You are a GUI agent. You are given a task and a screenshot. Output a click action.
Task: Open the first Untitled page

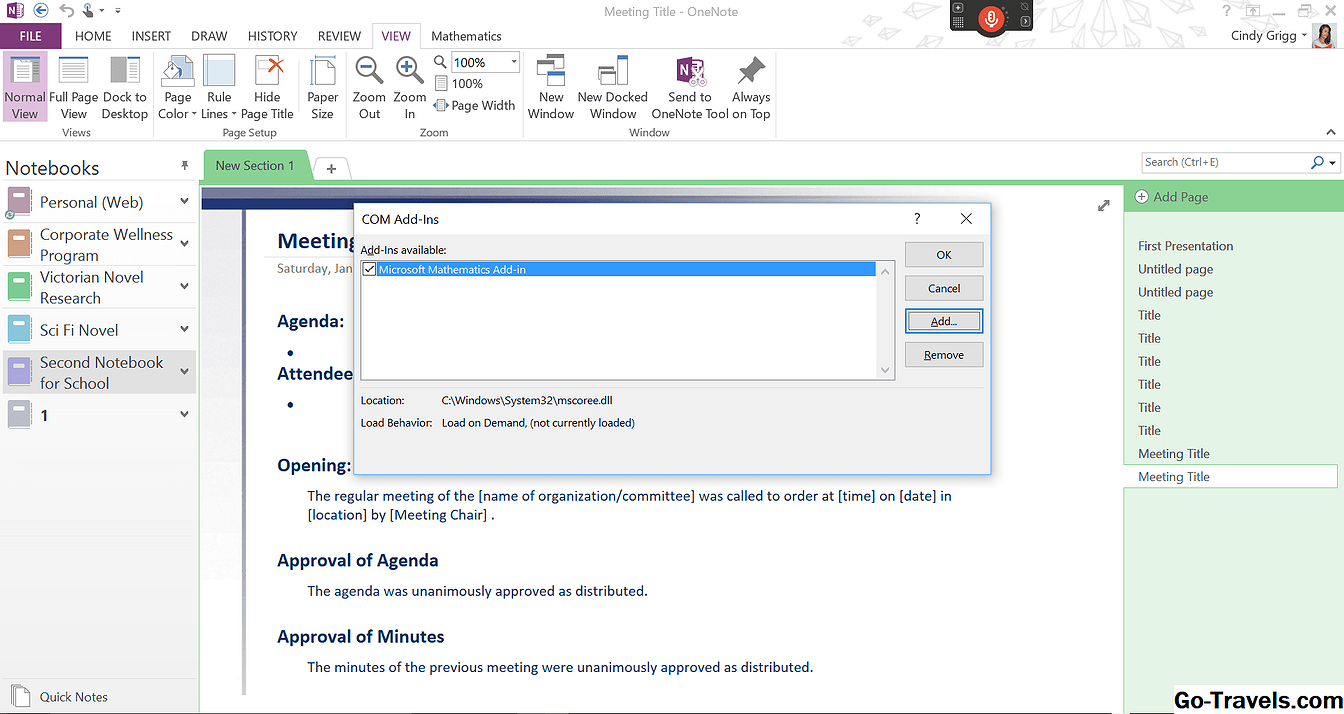(x=1176, y=269)
